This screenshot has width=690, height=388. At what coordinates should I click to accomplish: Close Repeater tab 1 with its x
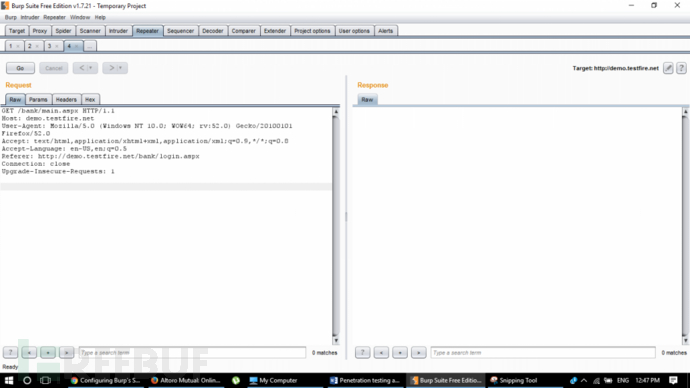[18, 46]
